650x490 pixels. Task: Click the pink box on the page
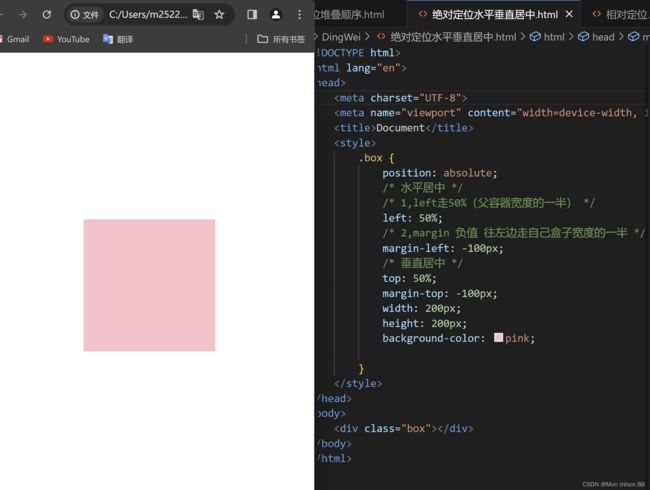tap(149, 285)
